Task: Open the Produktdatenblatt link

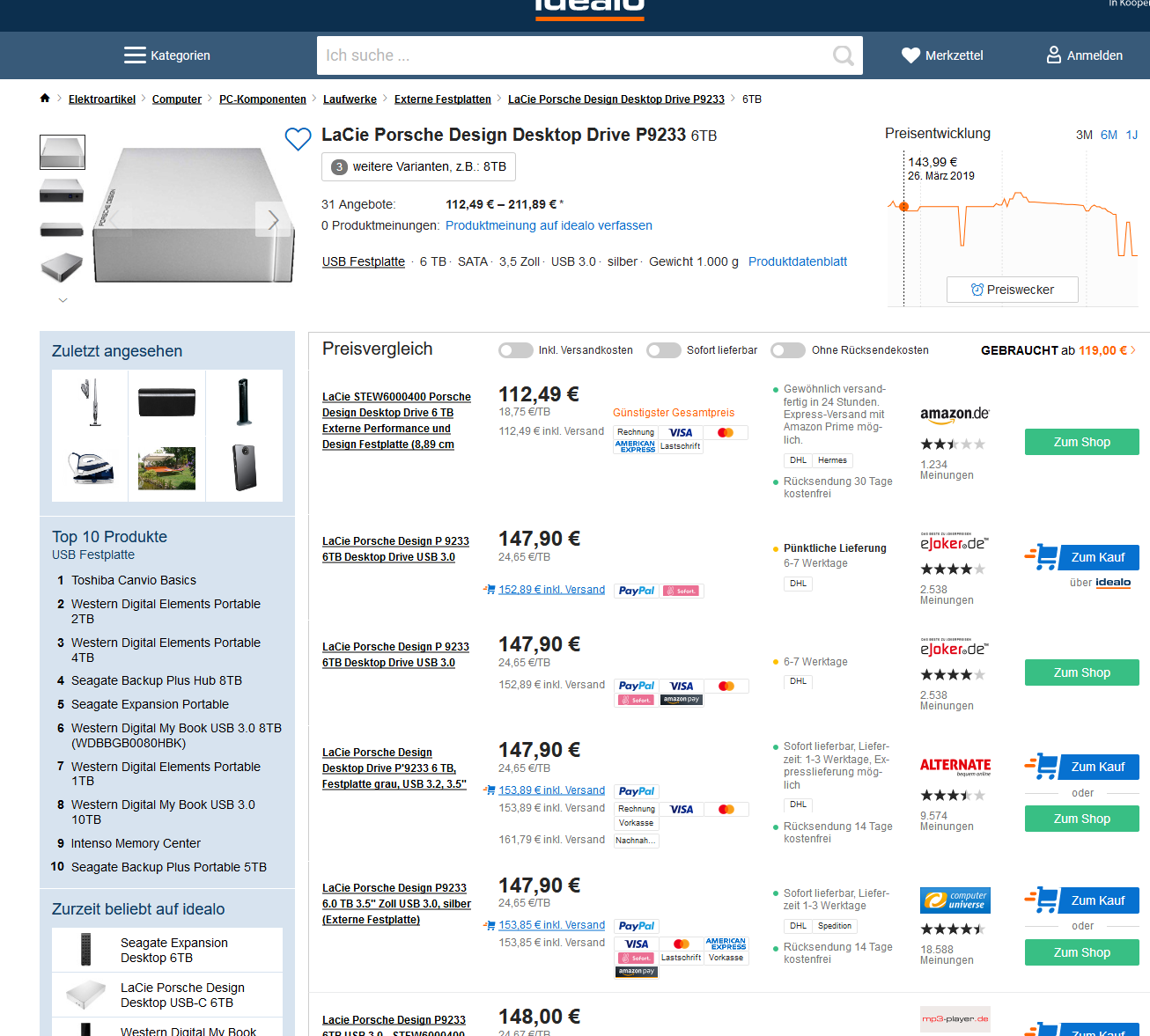Action: 797,261
